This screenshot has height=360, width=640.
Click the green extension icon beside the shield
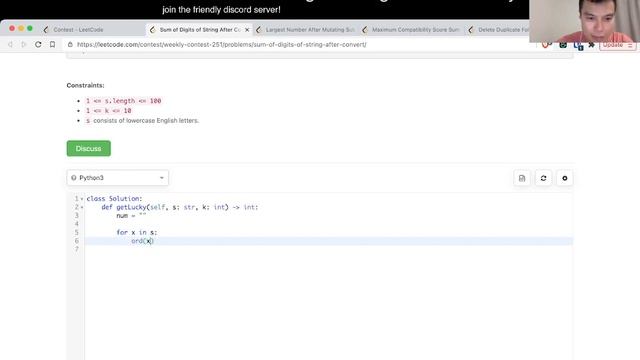(563, 45)
